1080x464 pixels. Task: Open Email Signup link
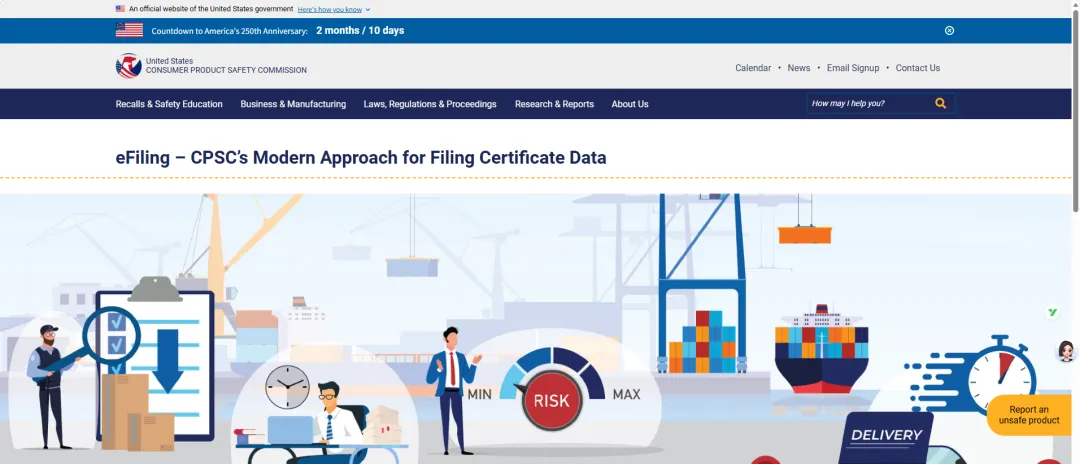pyautogui.click(x=853, y=68)
